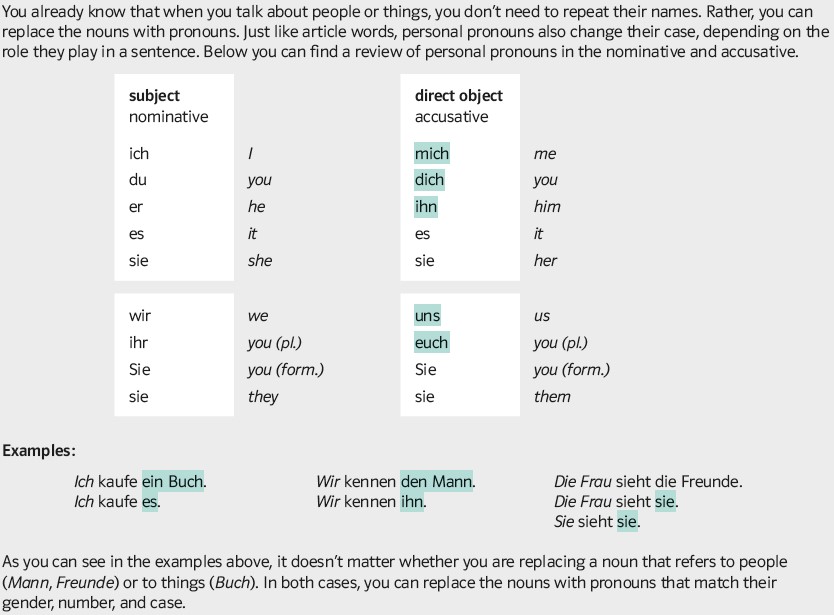Click the italic translation "they"
834x615 pixels.
coord(263,397)
